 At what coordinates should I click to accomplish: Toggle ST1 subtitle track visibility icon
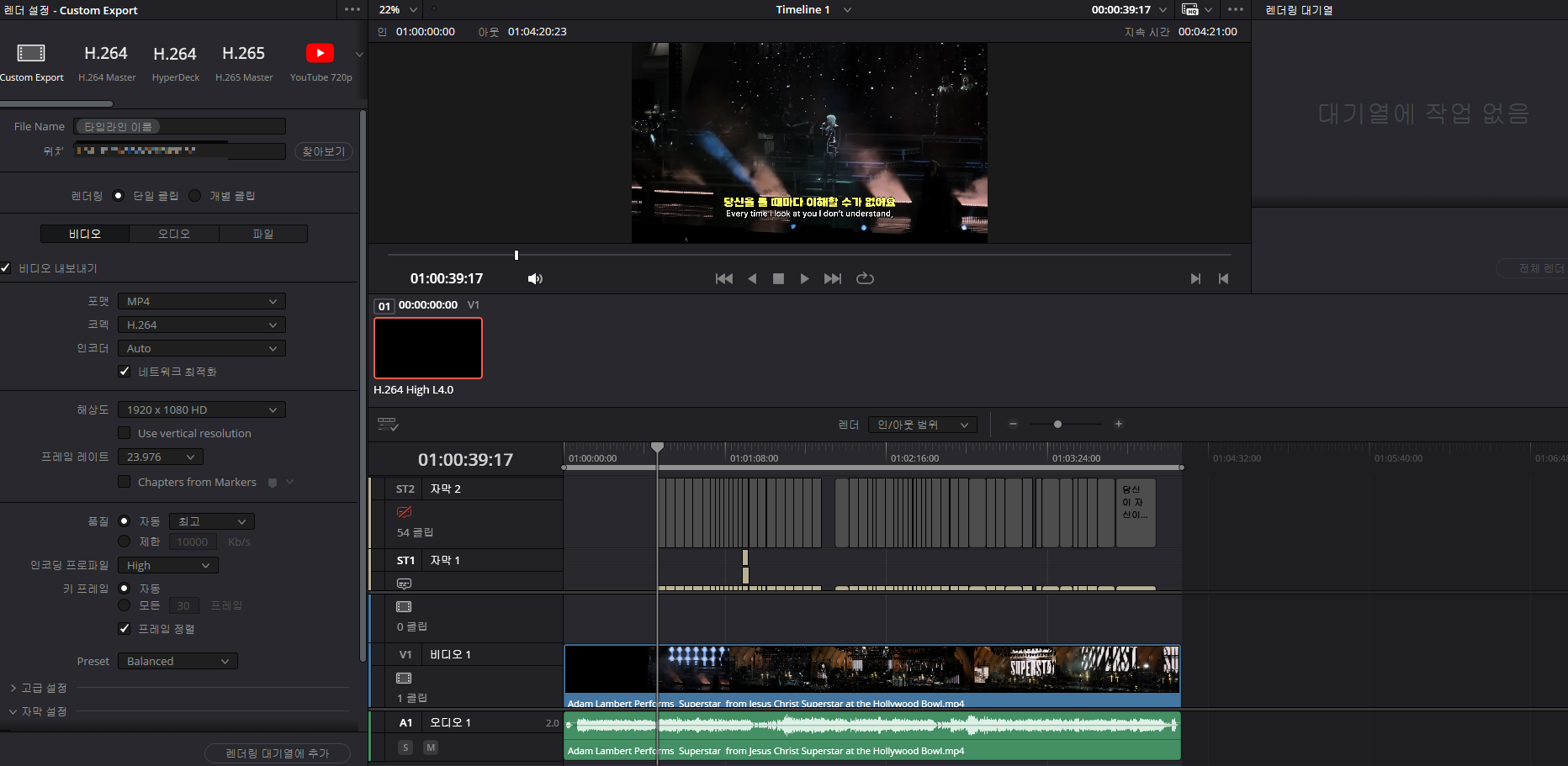[x=405, y=584]
